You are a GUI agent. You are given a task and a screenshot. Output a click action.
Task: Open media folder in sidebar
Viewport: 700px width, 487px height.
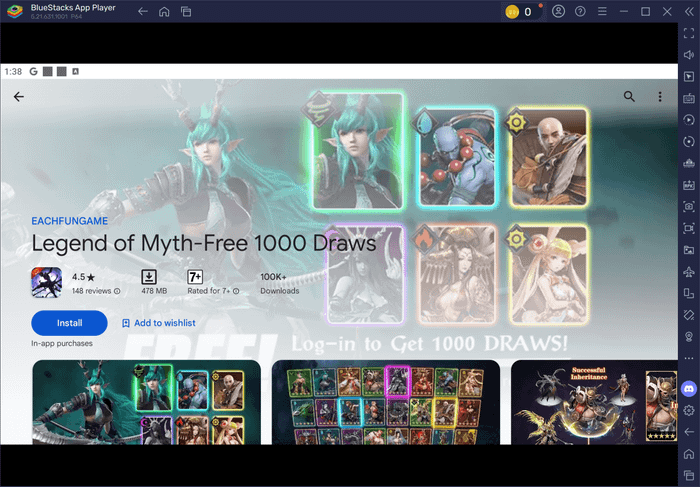pyautogui.click(x=689, y=250)
